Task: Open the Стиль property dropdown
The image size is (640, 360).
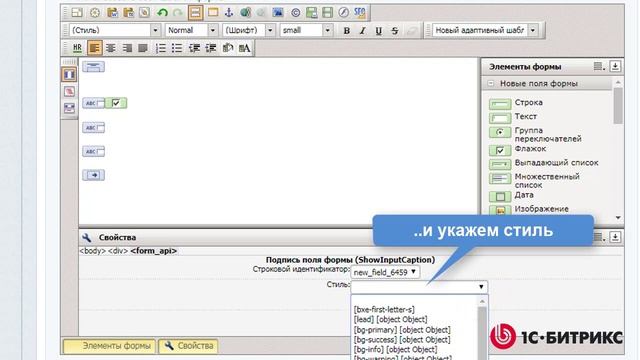Action: [419, 287]
